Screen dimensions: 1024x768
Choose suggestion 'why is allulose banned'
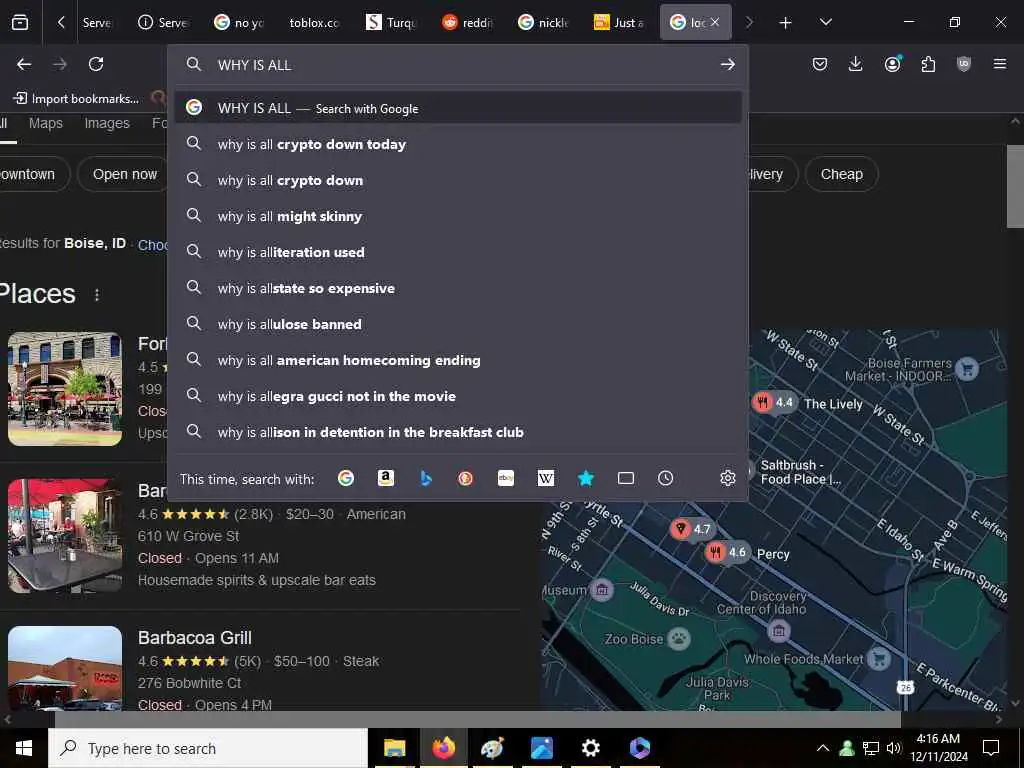458,324
